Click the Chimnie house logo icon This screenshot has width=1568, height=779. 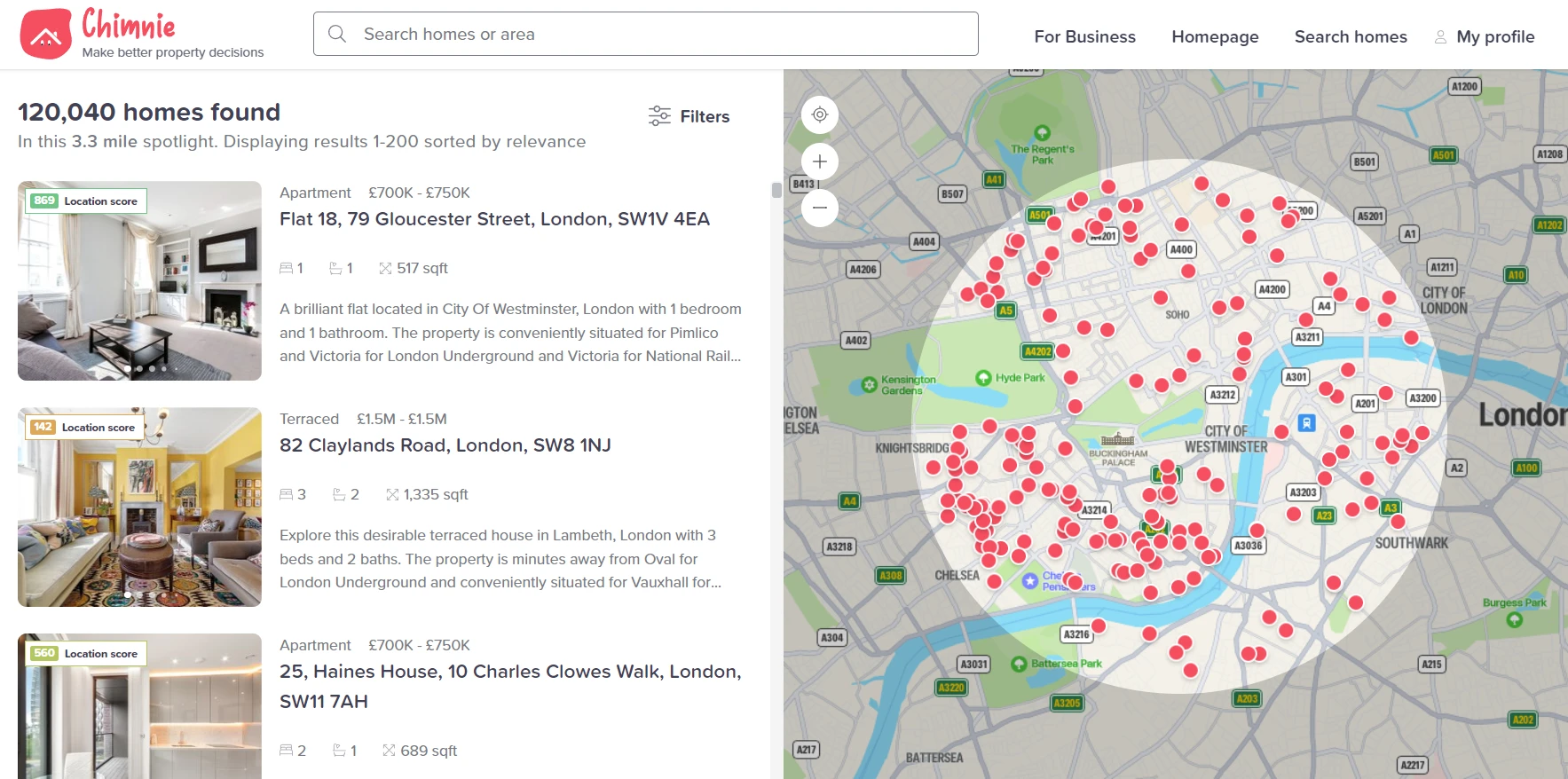click(45, 35)
